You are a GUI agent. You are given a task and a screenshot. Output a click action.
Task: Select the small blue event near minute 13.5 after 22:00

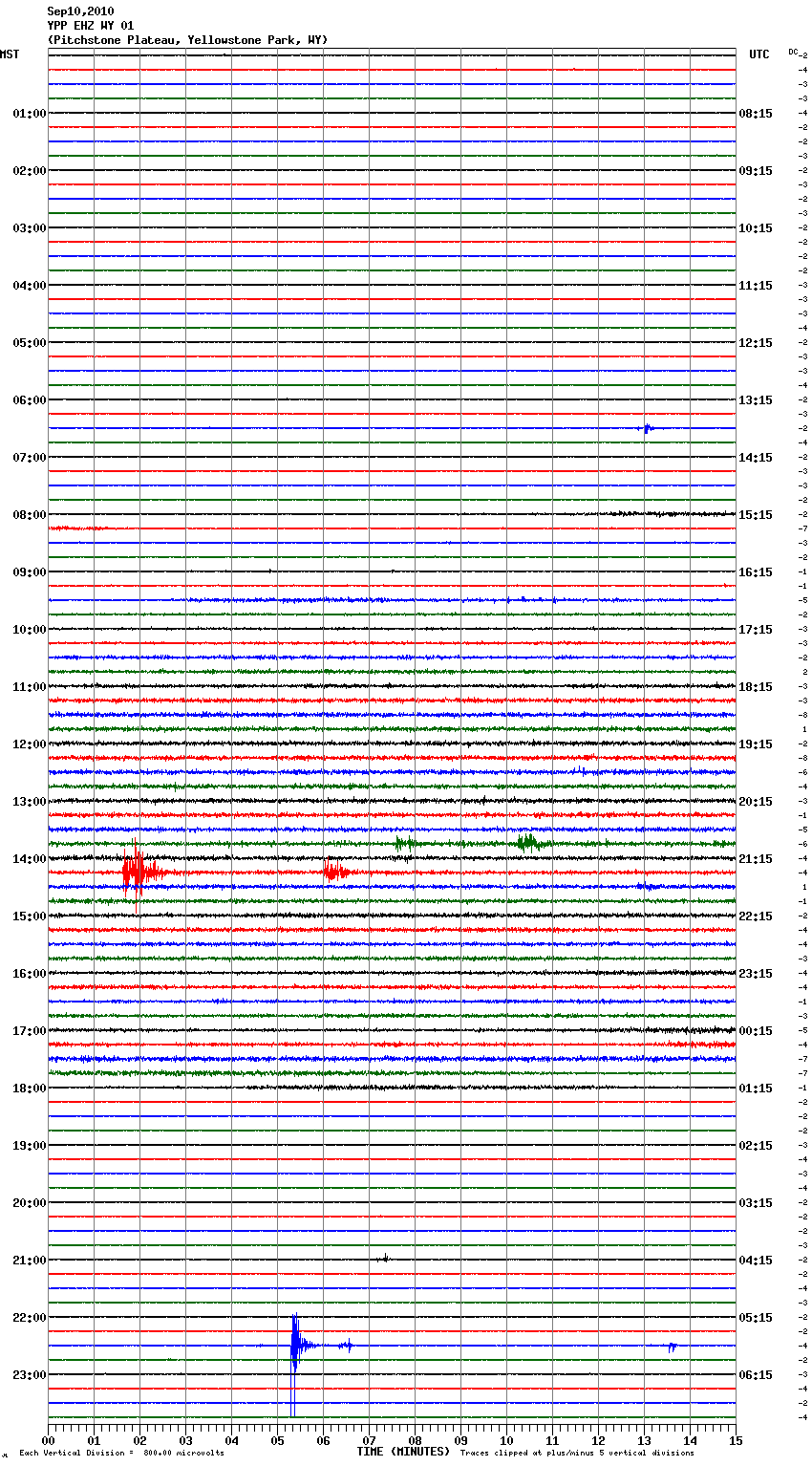click(x=673, y=1347)
